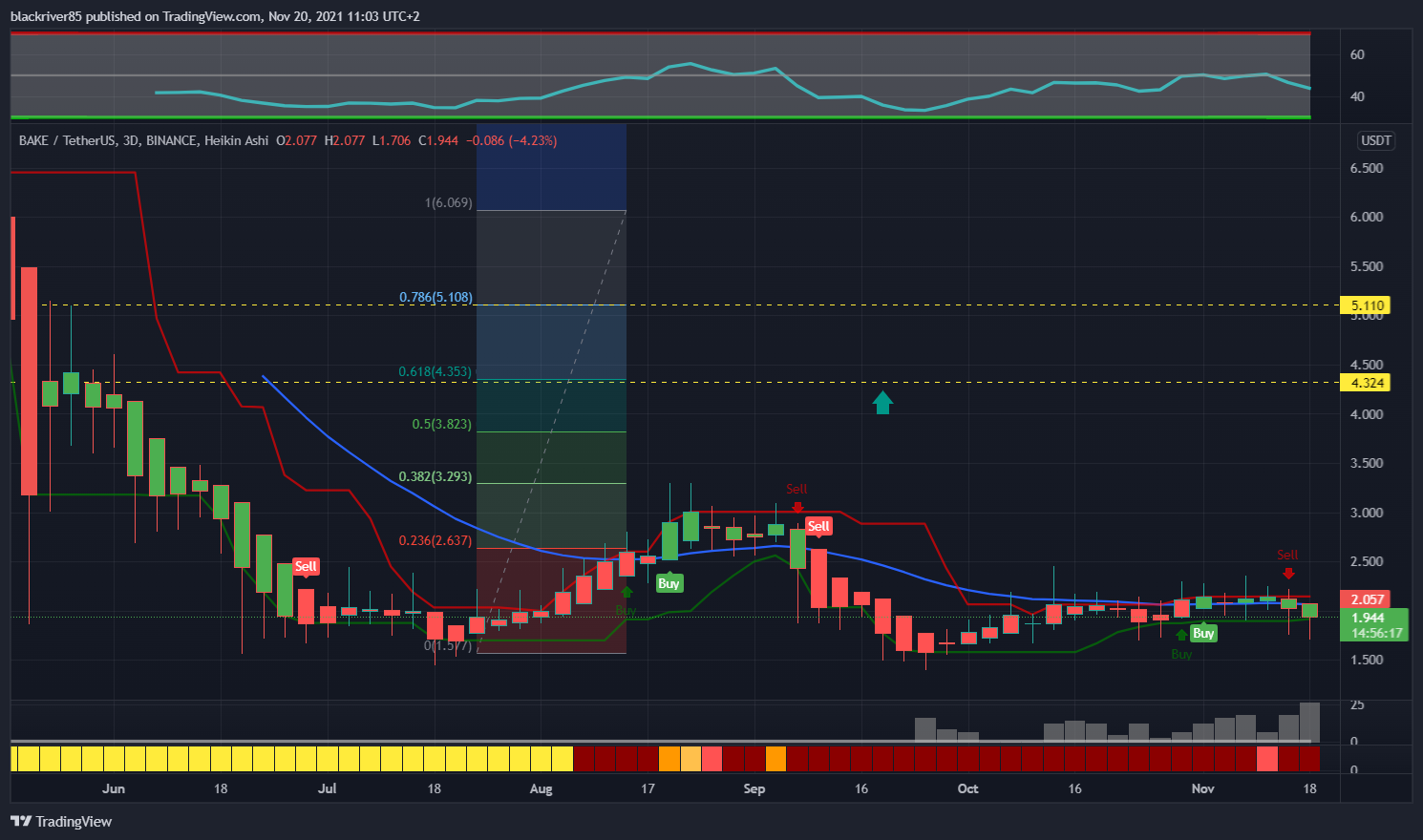Click the 25 label on volume axis
The image size is (1423, 840).
tap(1357, 704)
